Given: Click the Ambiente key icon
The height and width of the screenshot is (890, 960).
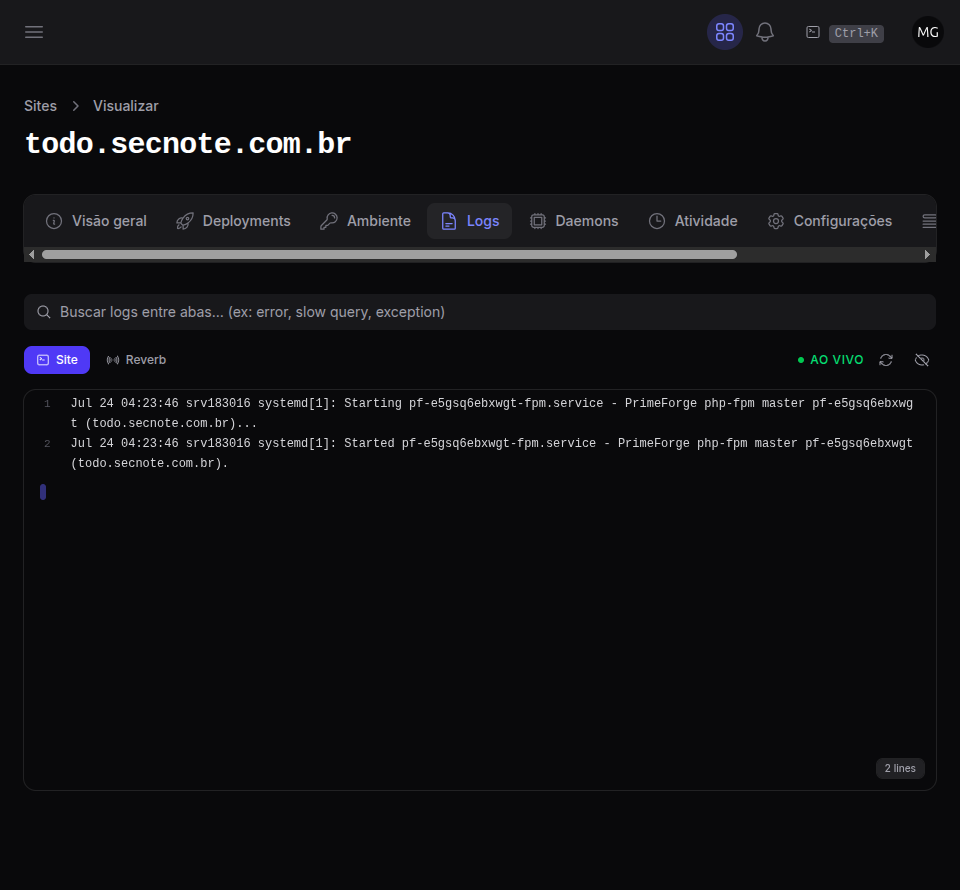Looking at the screenshot, I should pos(329,221).
